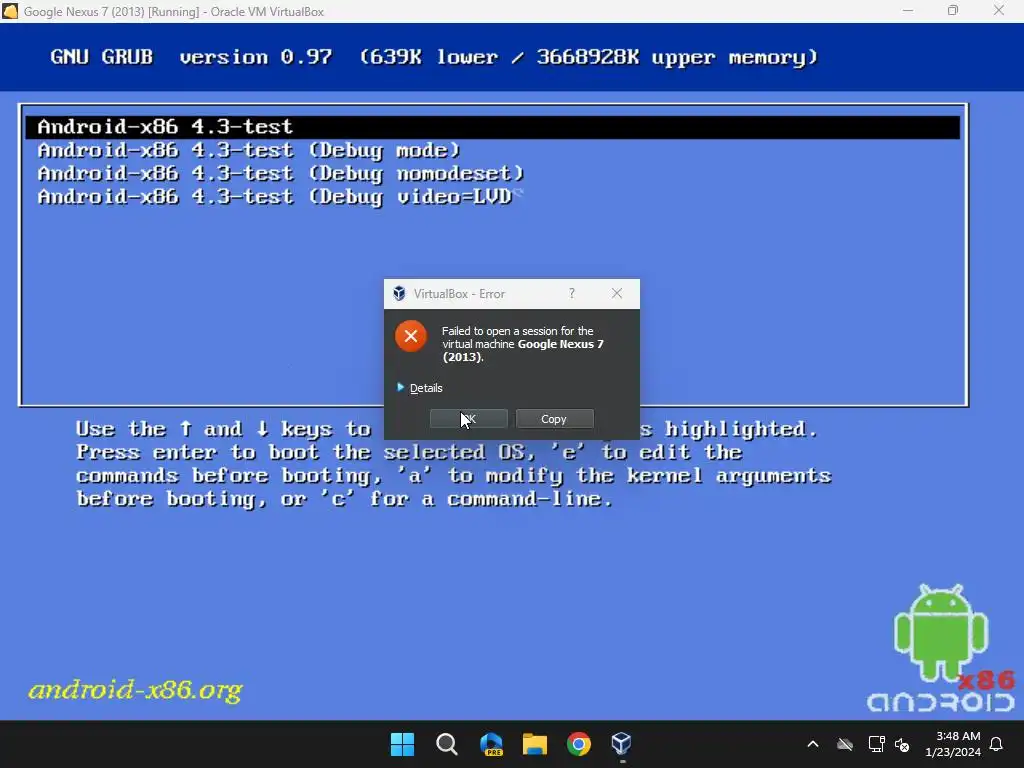Open Windows Search from the taskbar

point(447,744)
